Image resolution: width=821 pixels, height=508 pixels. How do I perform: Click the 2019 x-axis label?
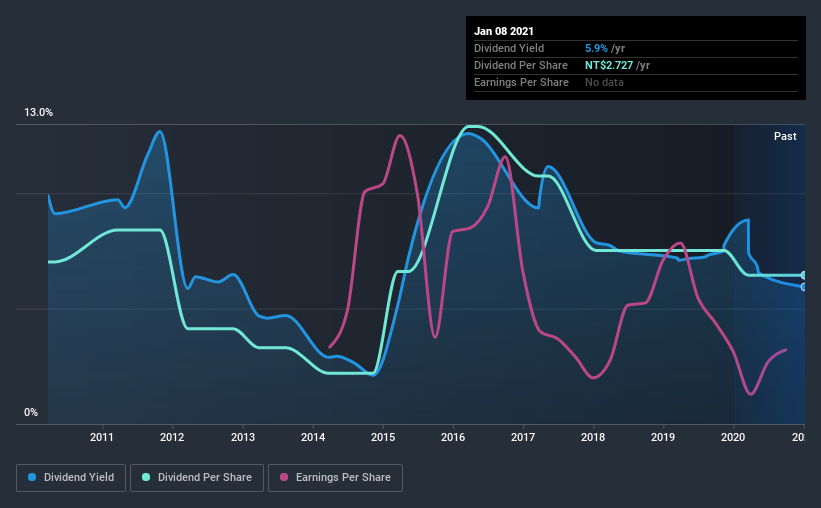coord(663,437)
